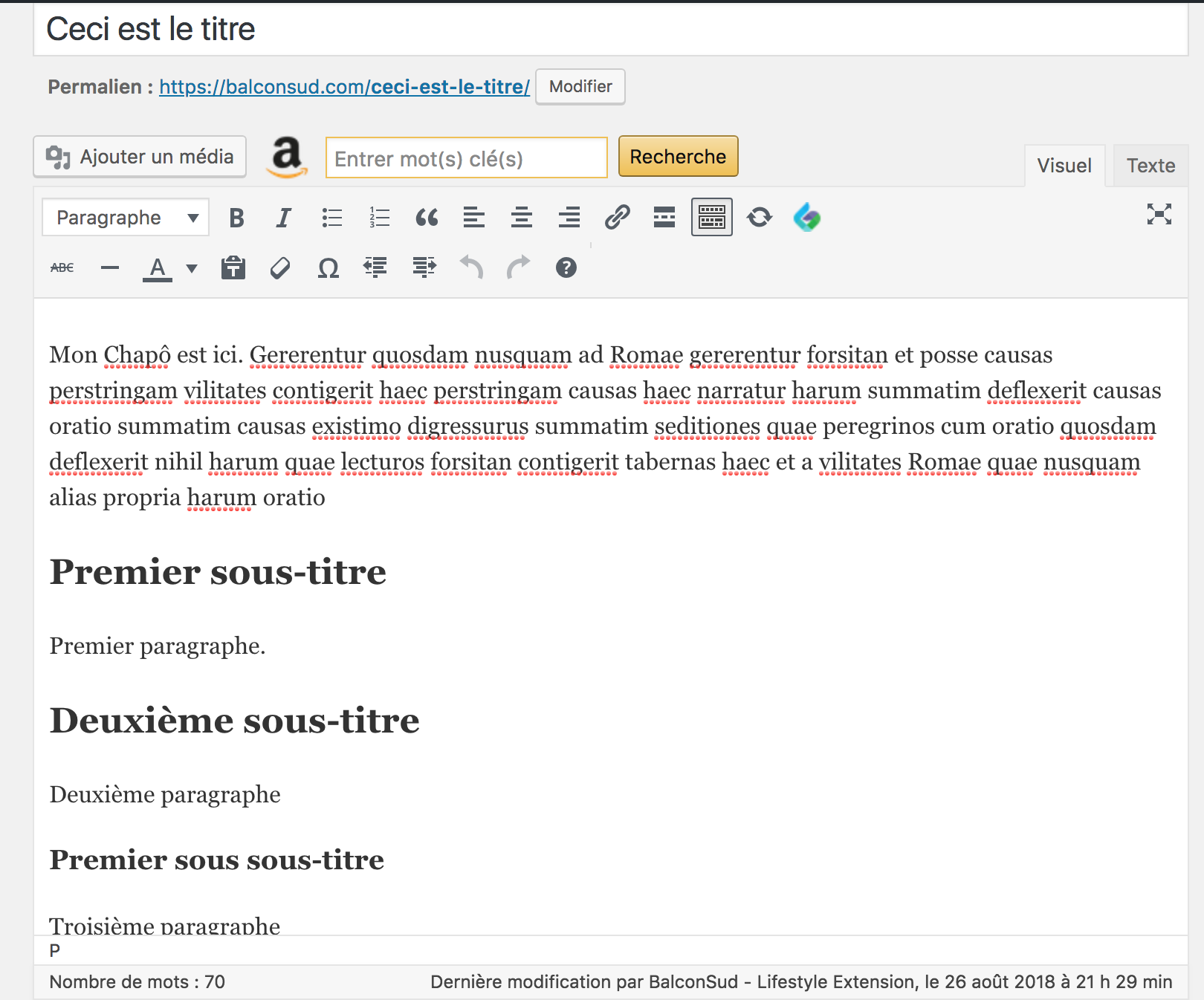
Task: Click the text Premier paragraphe.
Action: tap(157, 646)
